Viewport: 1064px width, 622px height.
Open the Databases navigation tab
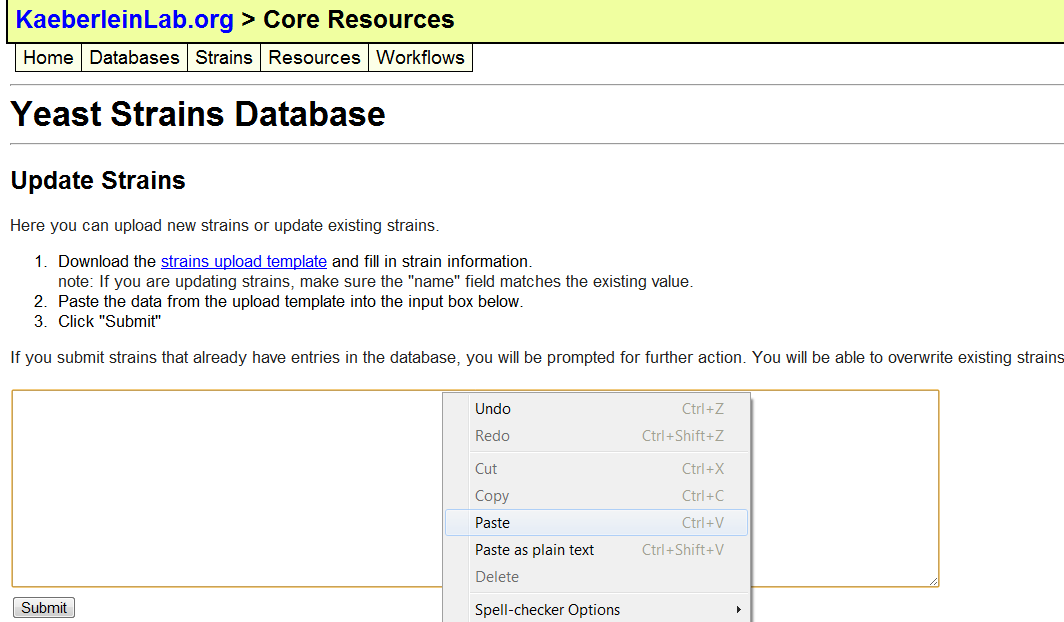tap(134, 58)
